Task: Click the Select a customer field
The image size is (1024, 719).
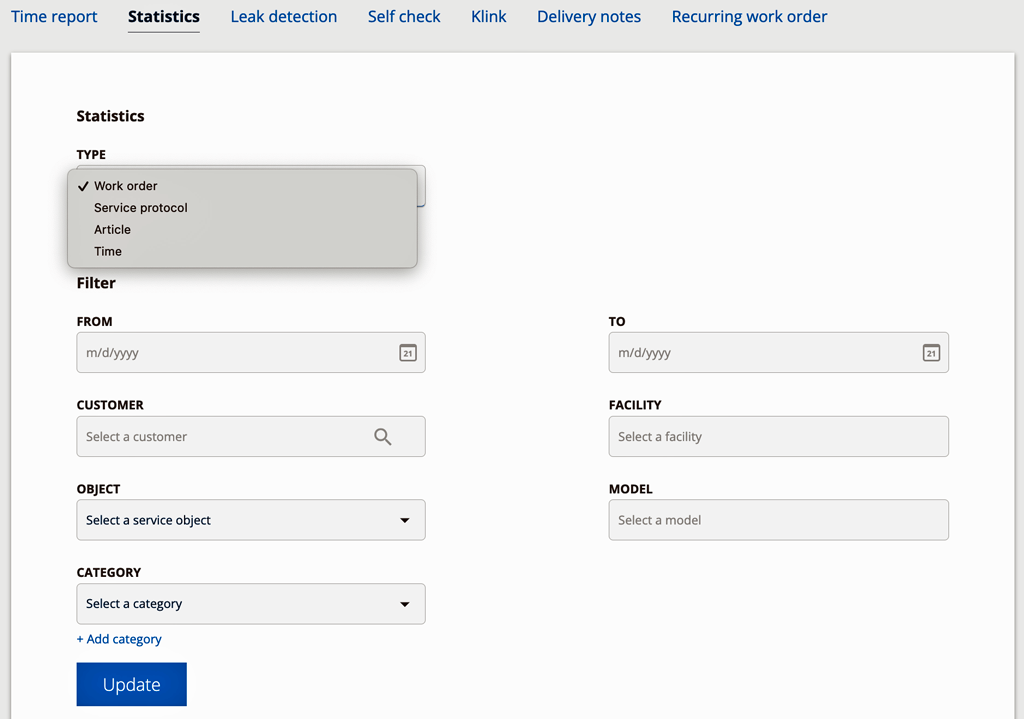Action: (251, 436)
